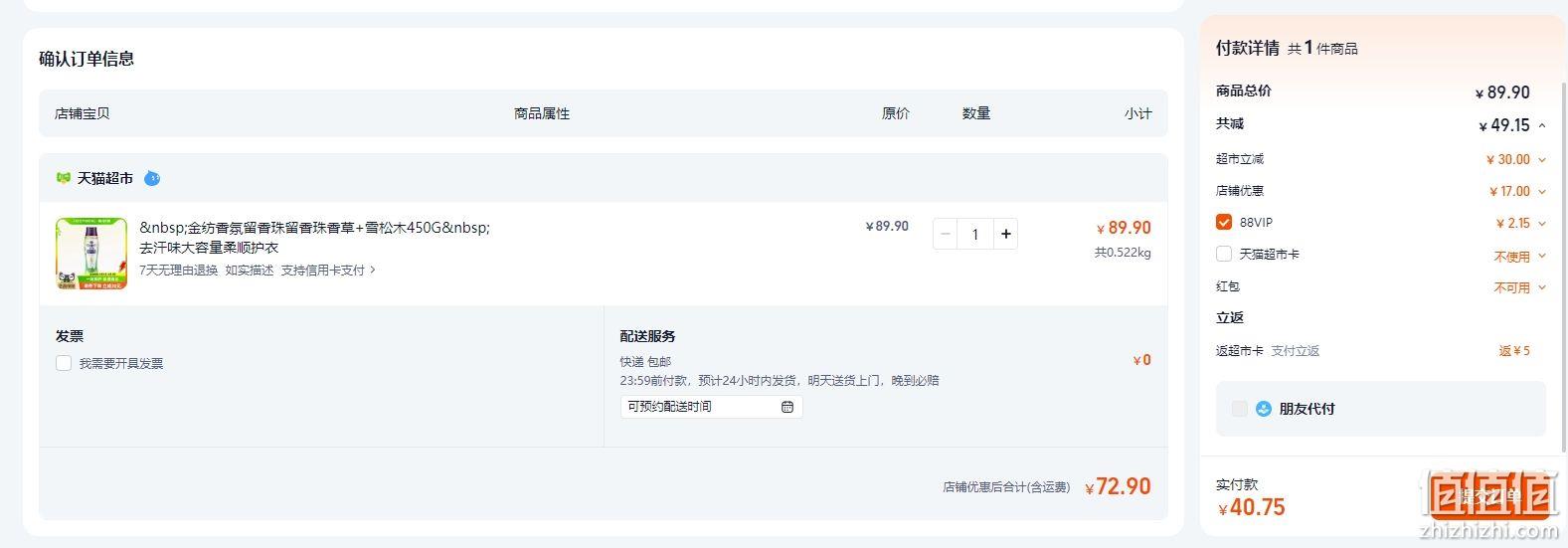Click the calendar icon in delivery time field
This screenshot has height=548, width=1568.
point(787,407)
